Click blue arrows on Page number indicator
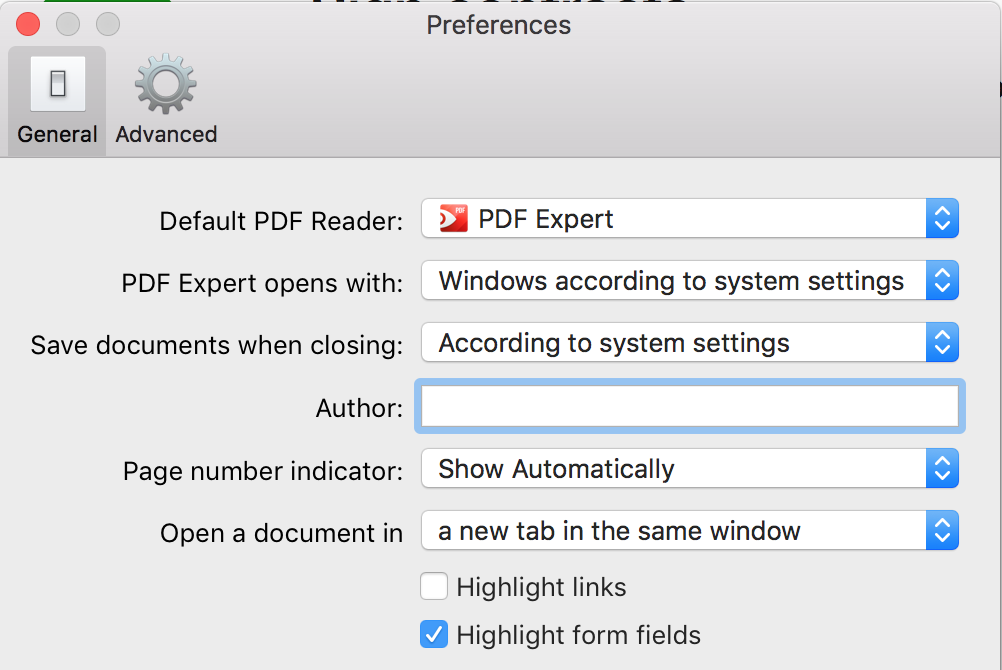 coord(941,469)
